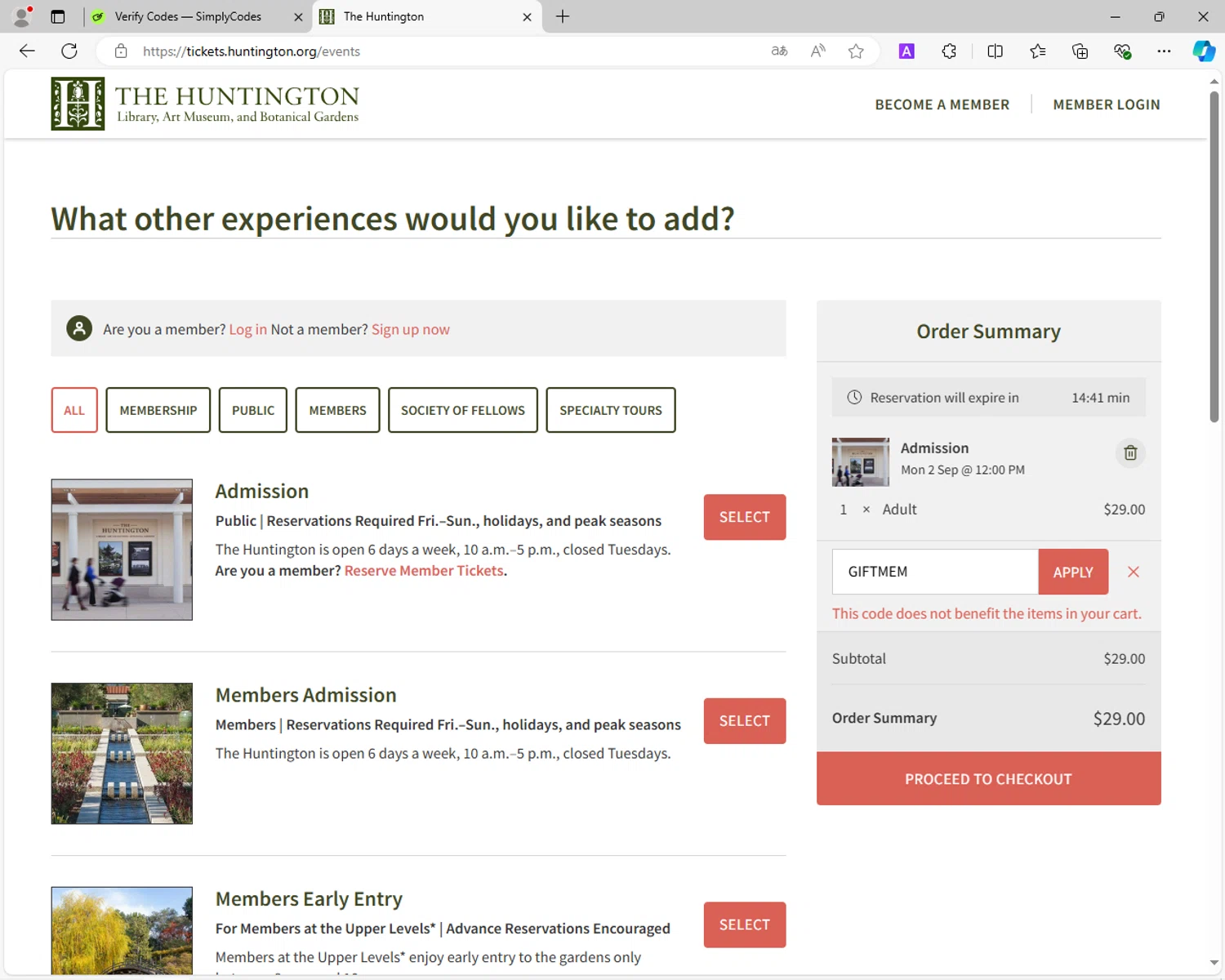
Task: Add this page to favorites
Action: (856, 51)
